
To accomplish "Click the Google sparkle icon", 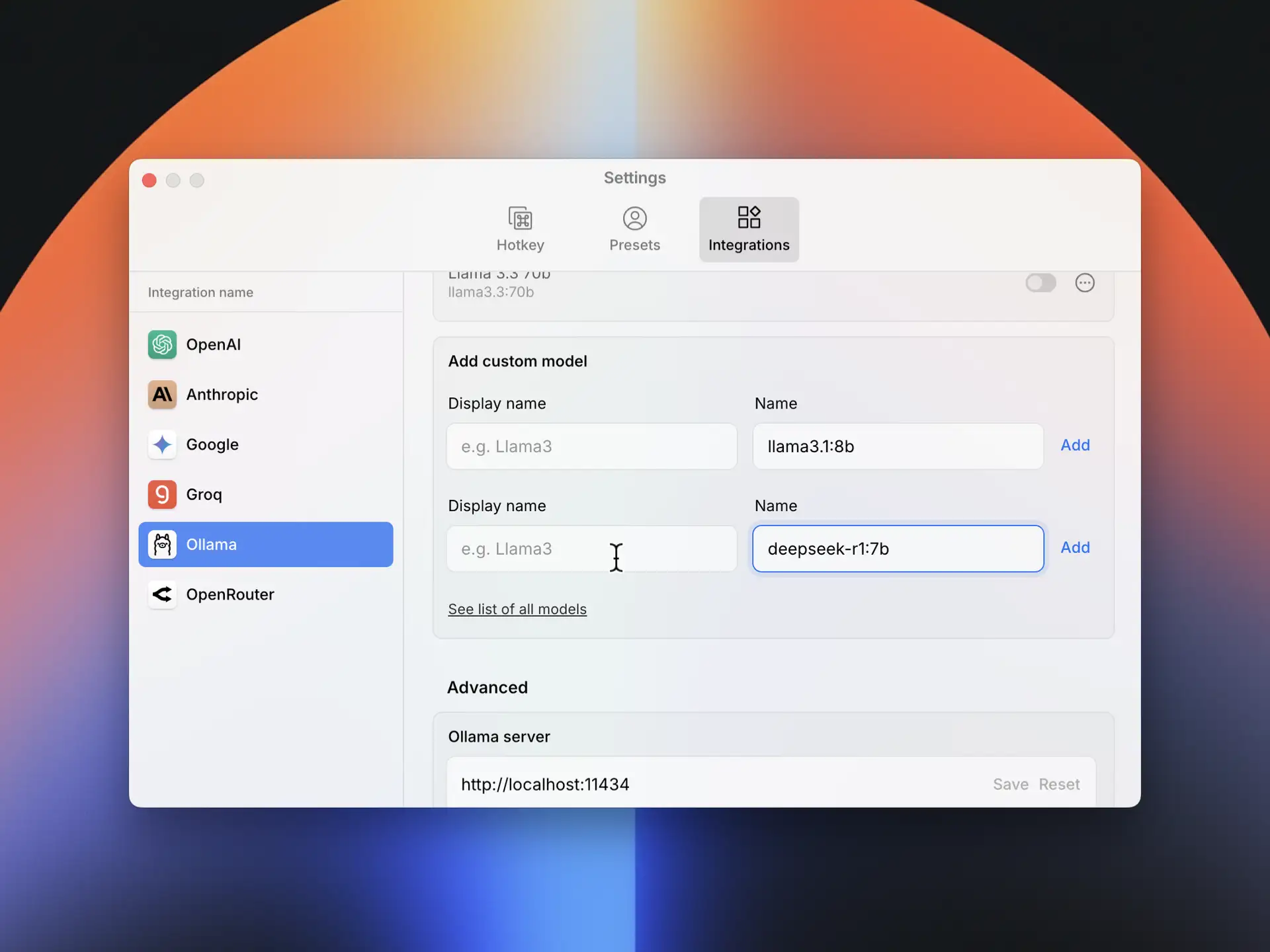I will pos(162,444).
